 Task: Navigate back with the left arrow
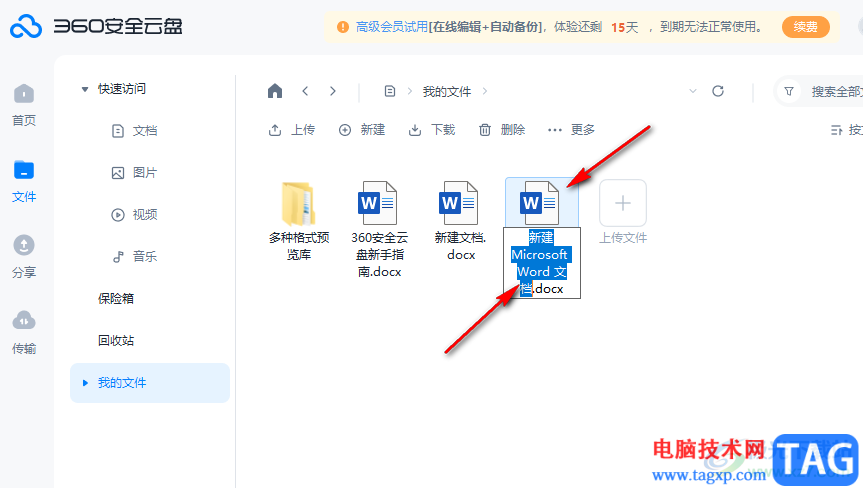[x=305, y=91]
